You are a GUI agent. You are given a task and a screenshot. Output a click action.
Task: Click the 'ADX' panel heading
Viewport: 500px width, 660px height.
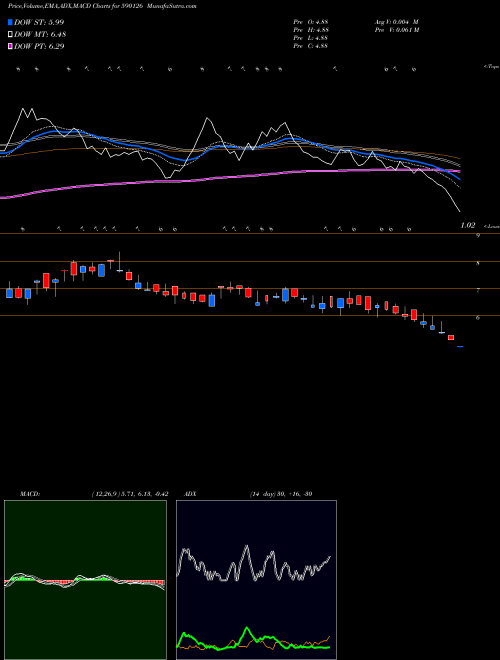click(x=191, y=494)
